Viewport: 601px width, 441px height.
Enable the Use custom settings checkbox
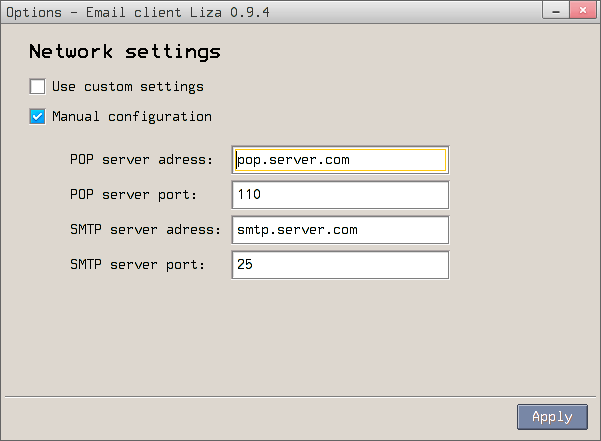pos(37,87)
